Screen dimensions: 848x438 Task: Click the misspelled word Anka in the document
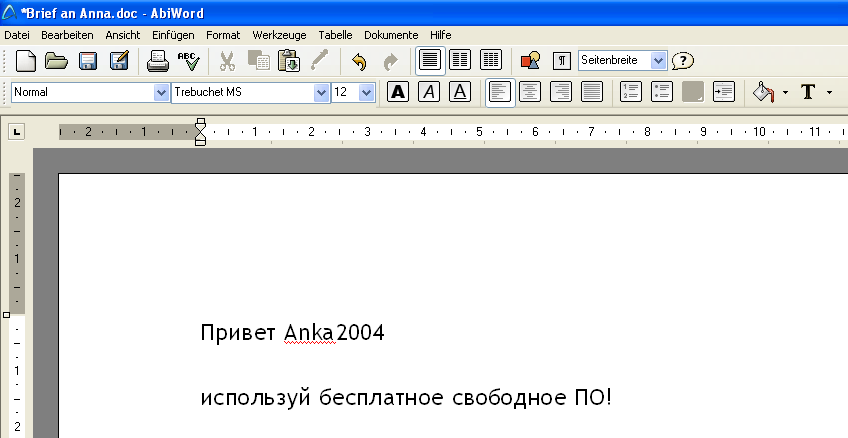coord(309,333)
